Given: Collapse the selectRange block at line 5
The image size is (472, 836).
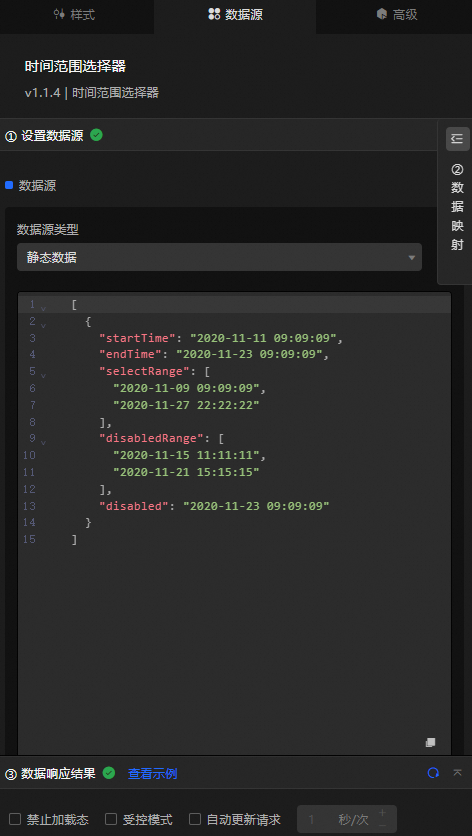Looking at the screenshot, I should tap(43, 374).
